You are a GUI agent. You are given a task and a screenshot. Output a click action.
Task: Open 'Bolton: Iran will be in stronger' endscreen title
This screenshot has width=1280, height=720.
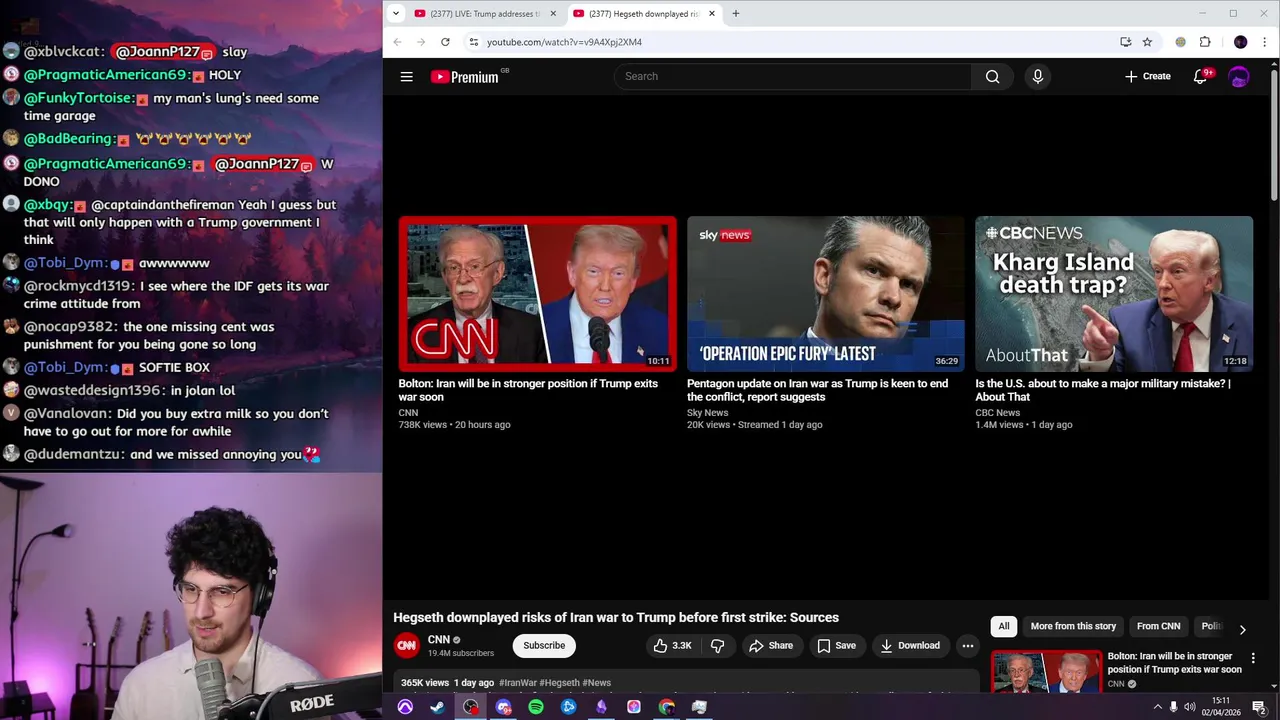pyautogui.click(x=528, y=390)
